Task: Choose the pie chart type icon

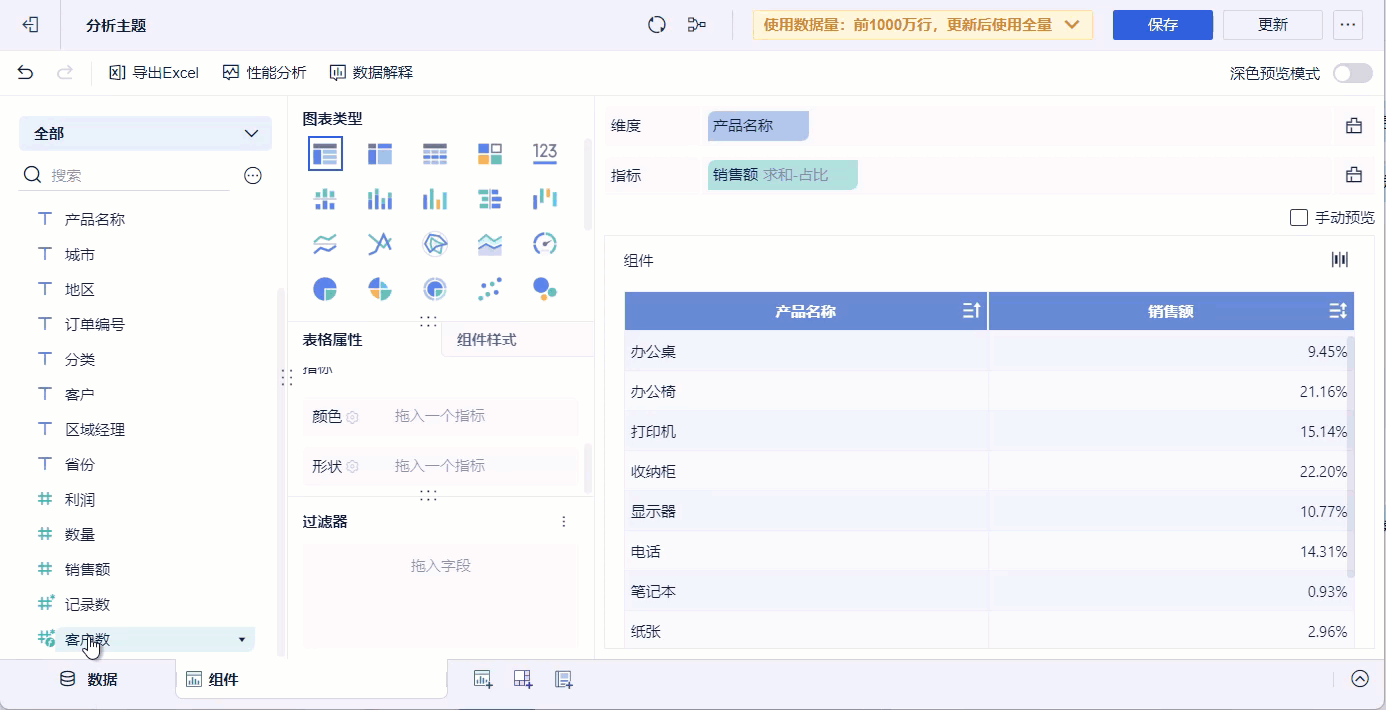Action: point(325,290)
